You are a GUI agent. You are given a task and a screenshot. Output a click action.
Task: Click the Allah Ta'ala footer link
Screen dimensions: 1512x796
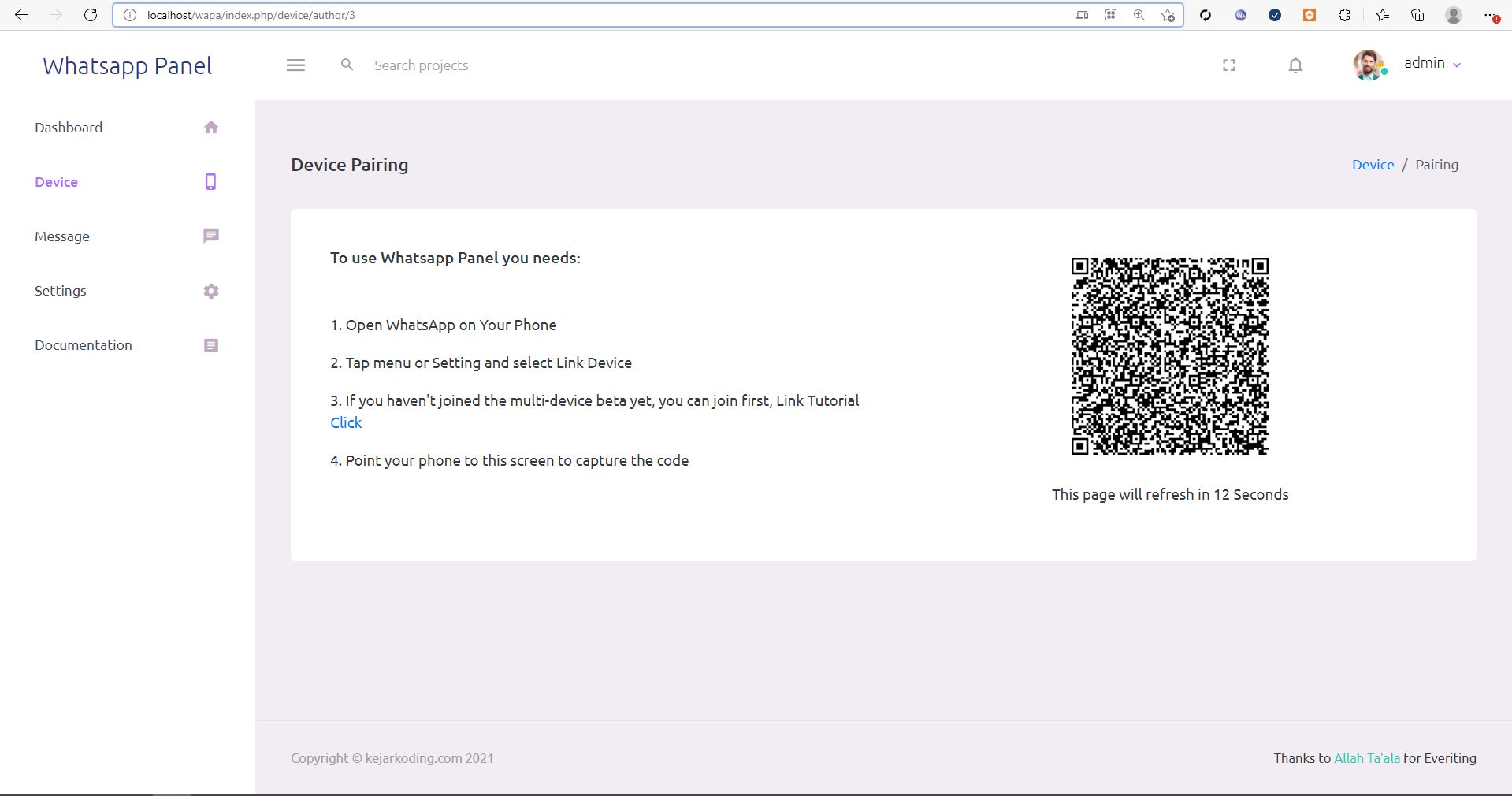click(x=1366, y=758)
